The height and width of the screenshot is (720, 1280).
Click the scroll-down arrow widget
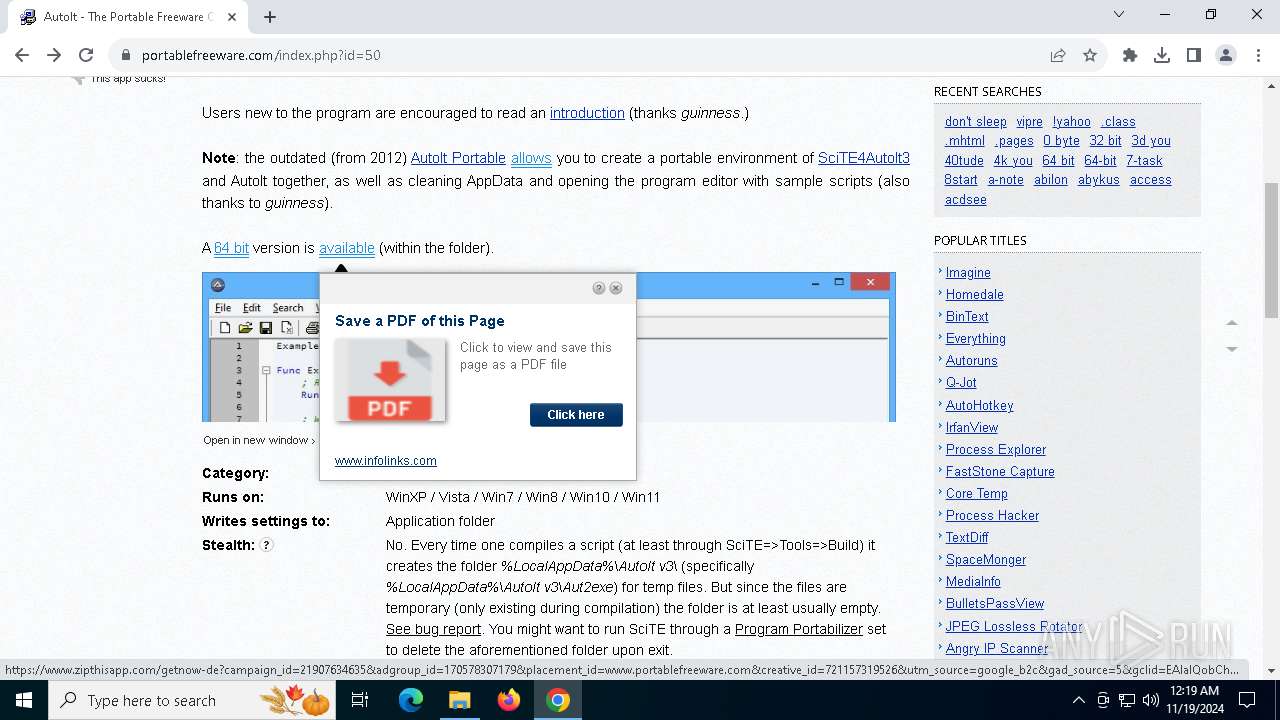click(1232, 349)
